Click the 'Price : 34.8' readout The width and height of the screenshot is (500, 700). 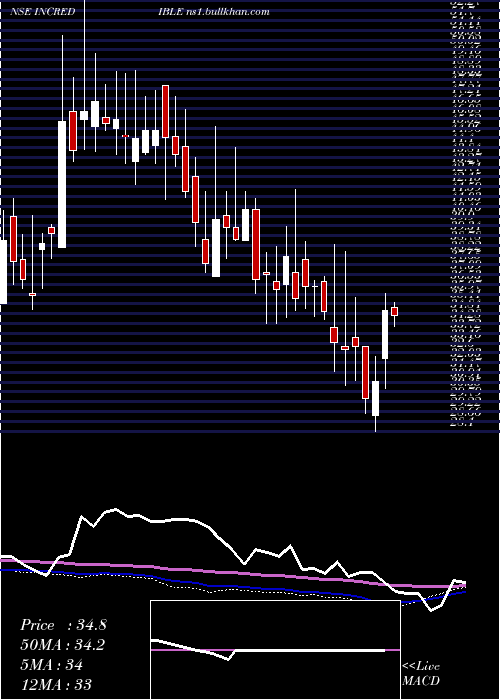63,625
